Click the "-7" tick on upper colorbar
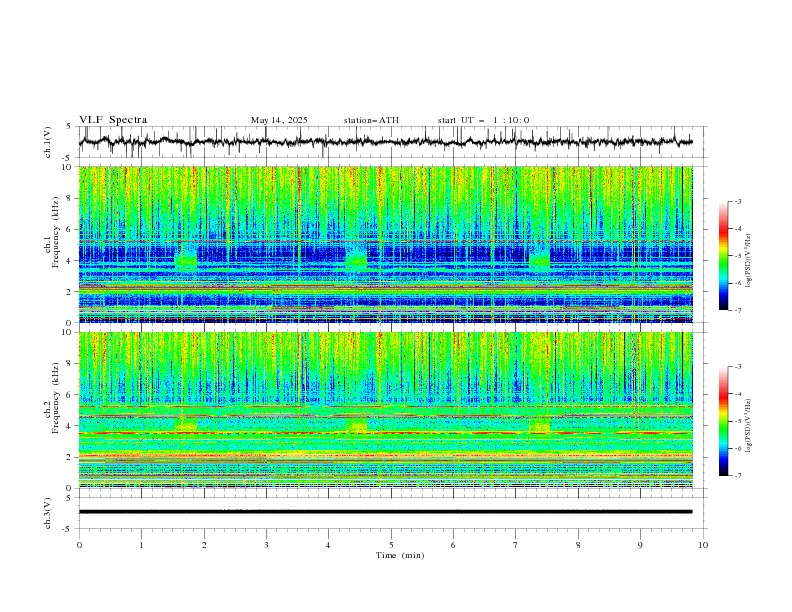Viewport: 792px width, 612px height. click(738, 311)
